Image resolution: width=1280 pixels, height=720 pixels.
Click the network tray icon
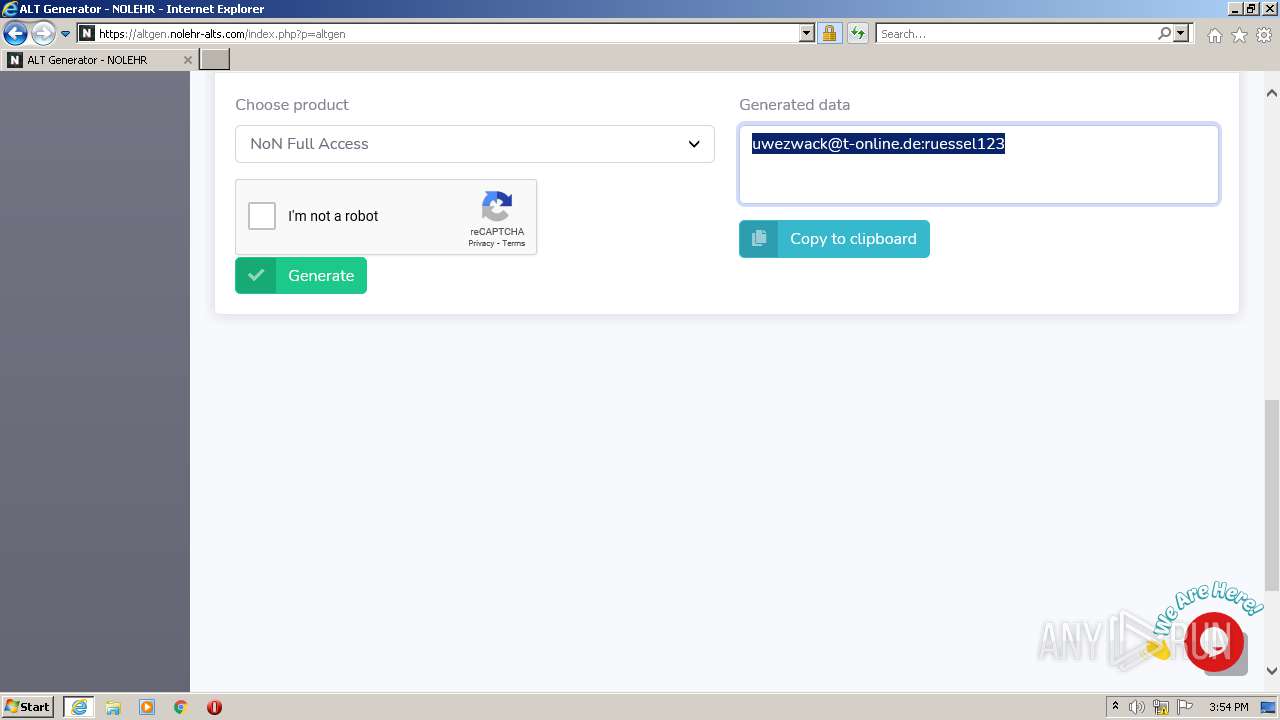pyautogui.click(x=1162, y=707)
